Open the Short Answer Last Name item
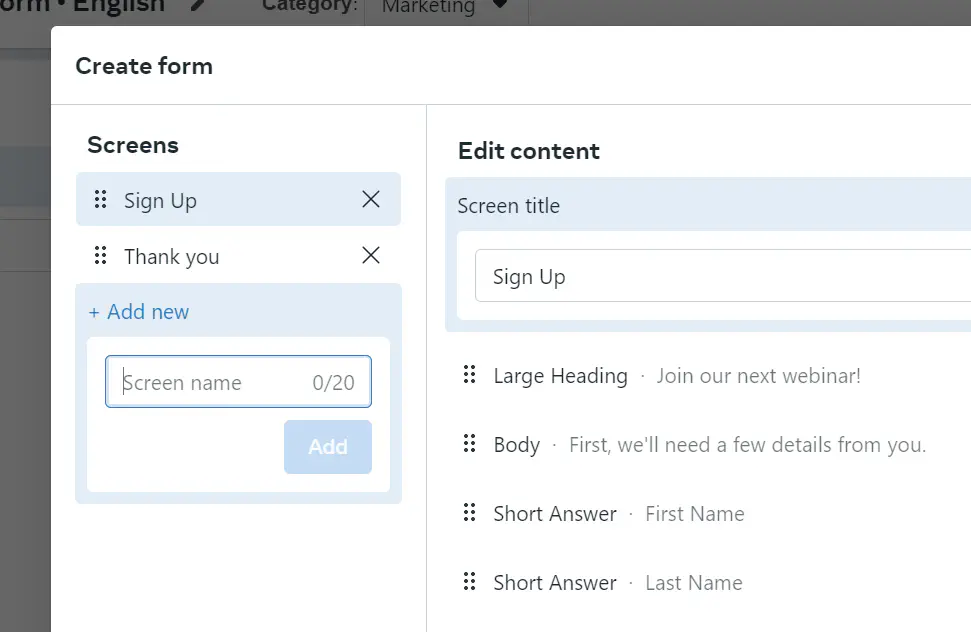 (617, 583)
